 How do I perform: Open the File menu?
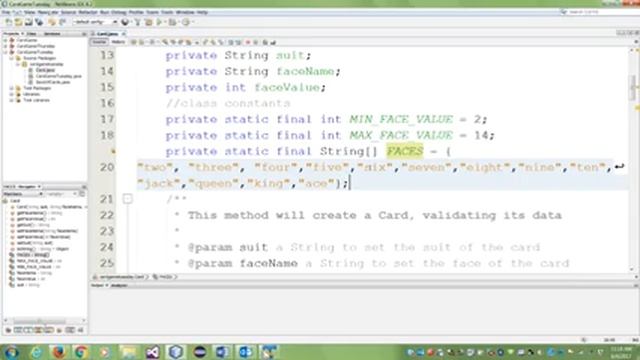tap(6, 12)
